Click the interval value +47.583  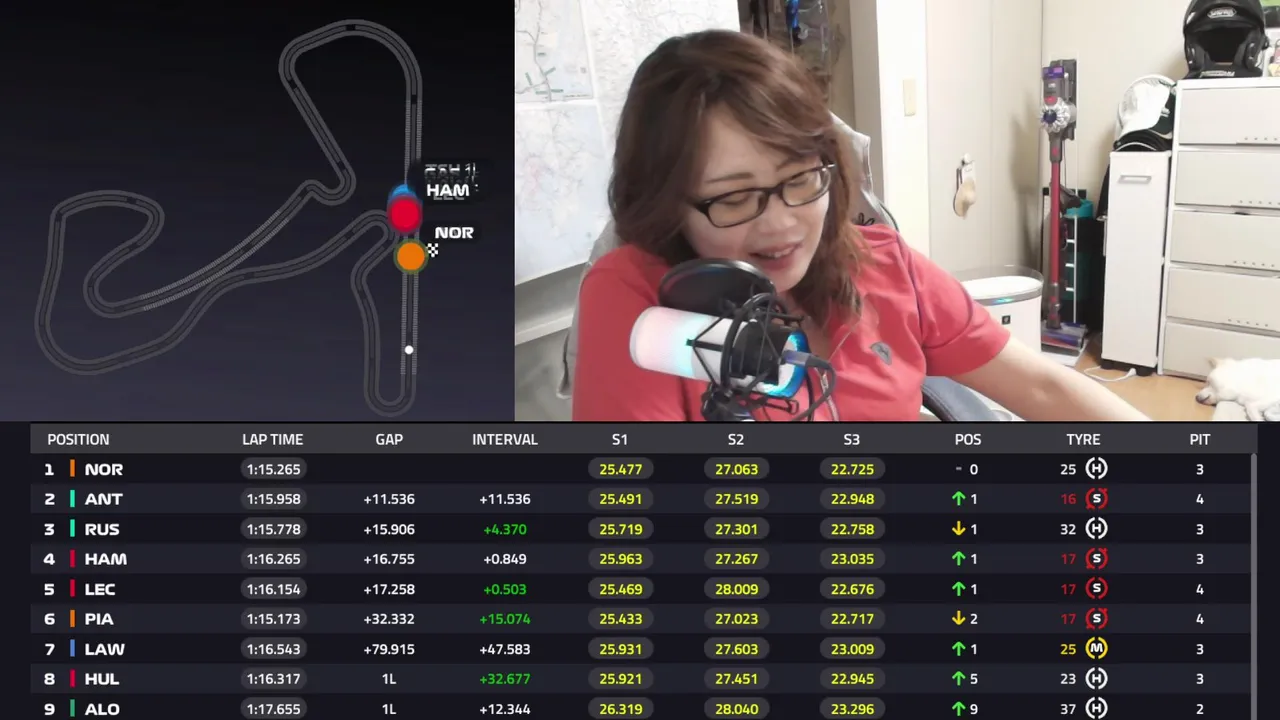(x=505, y=649)
